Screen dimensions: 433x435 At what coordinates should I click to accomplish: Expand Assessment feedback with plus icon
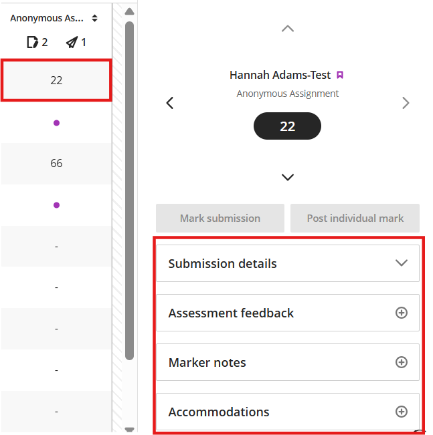(401, 313)
